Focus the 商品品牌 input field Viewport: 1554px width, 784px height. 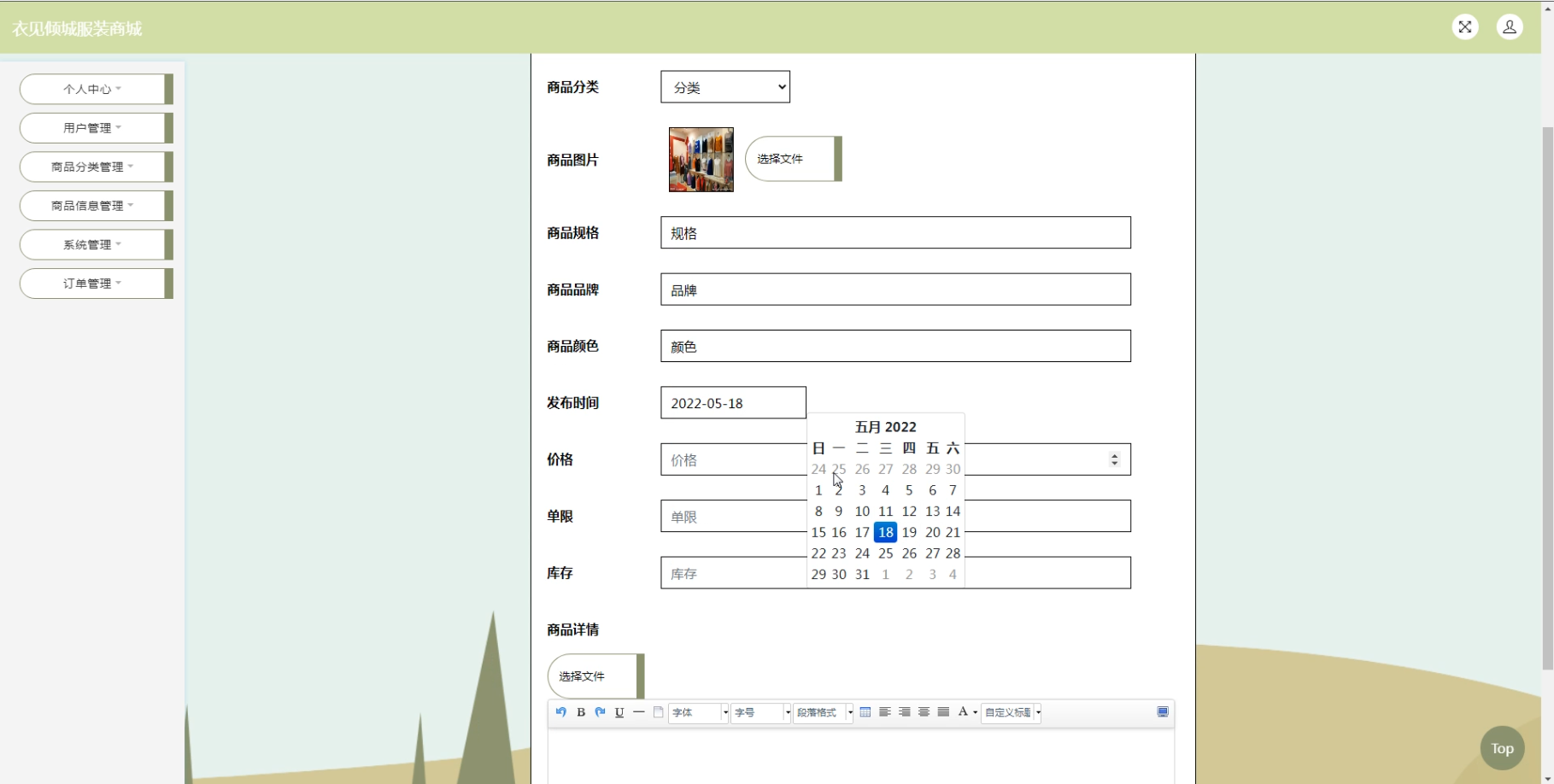click(x=895, y=290)
